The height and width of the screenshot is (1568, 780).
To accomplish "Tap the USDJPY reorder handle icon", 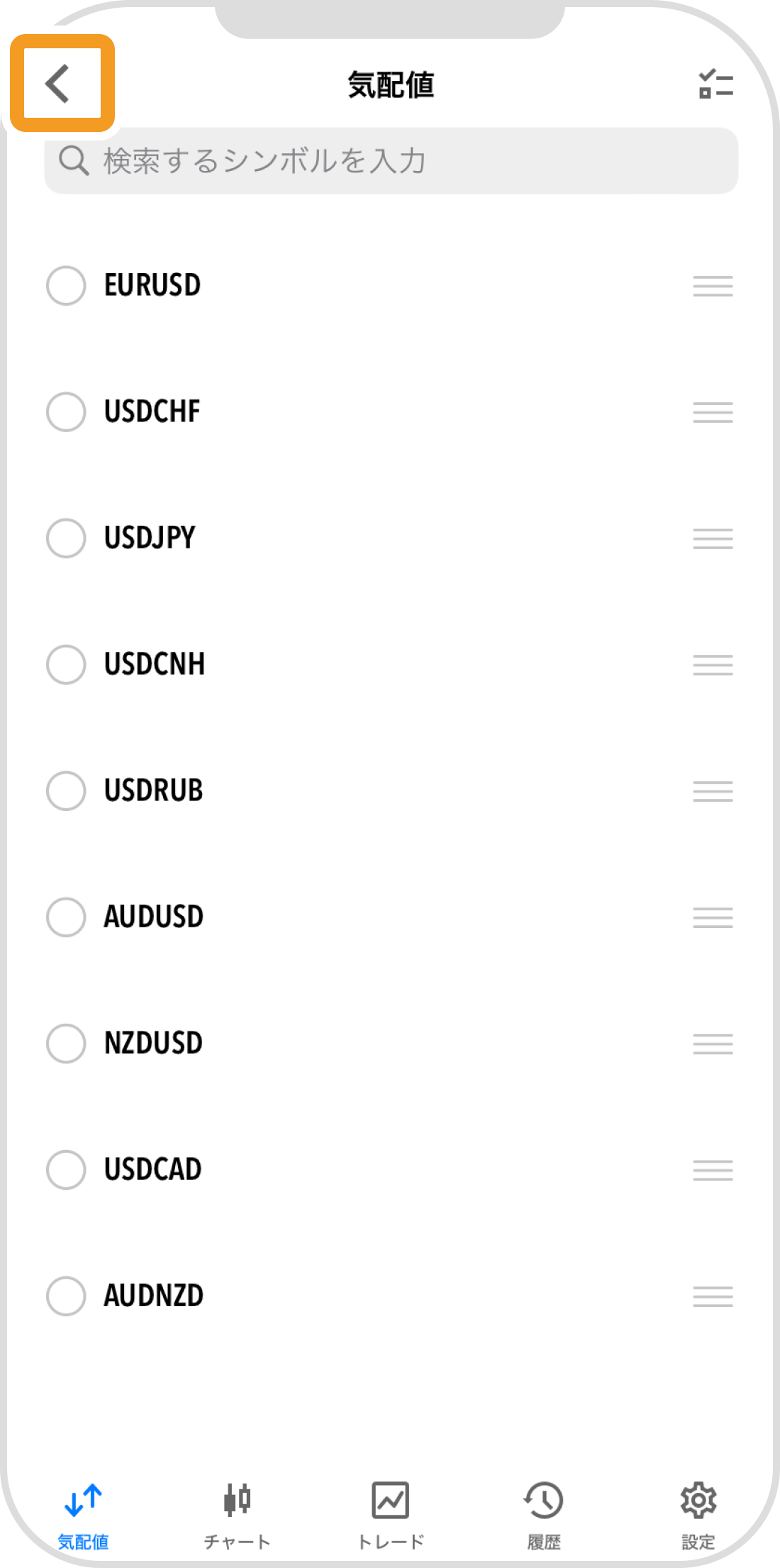I will 713,539.
